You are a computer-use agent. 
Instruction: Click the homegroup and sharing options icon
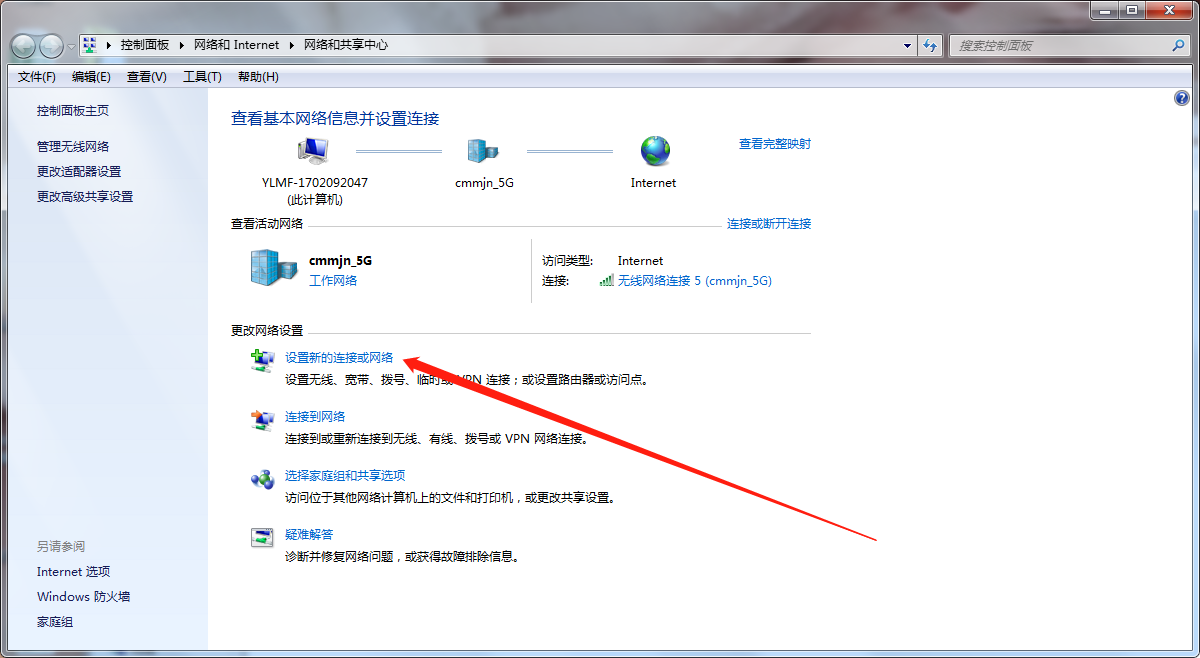[x=262, y=480]
